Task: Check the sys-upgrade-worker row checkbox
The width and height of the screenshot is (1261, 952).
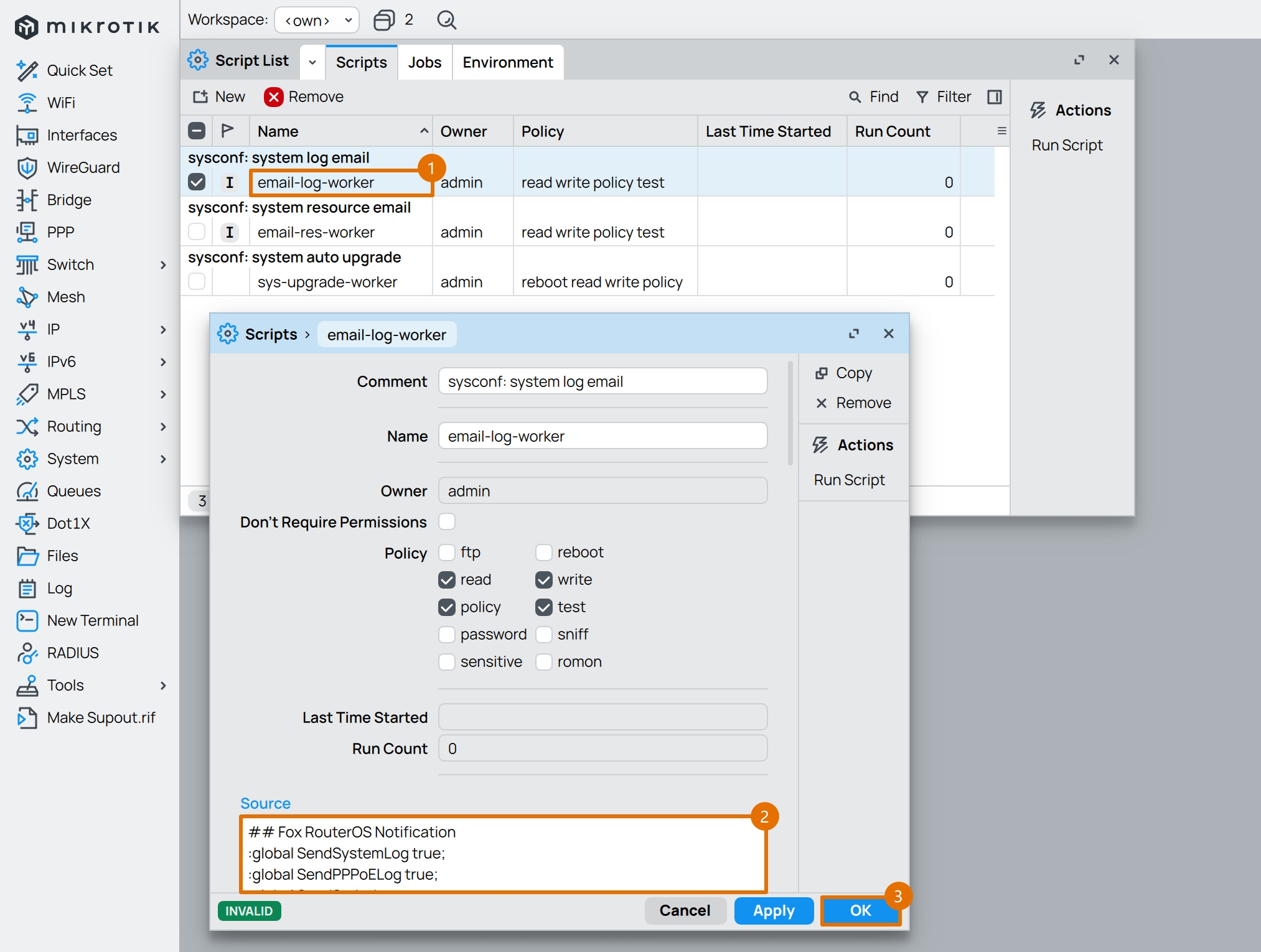Action: click(x=197, y=281)
